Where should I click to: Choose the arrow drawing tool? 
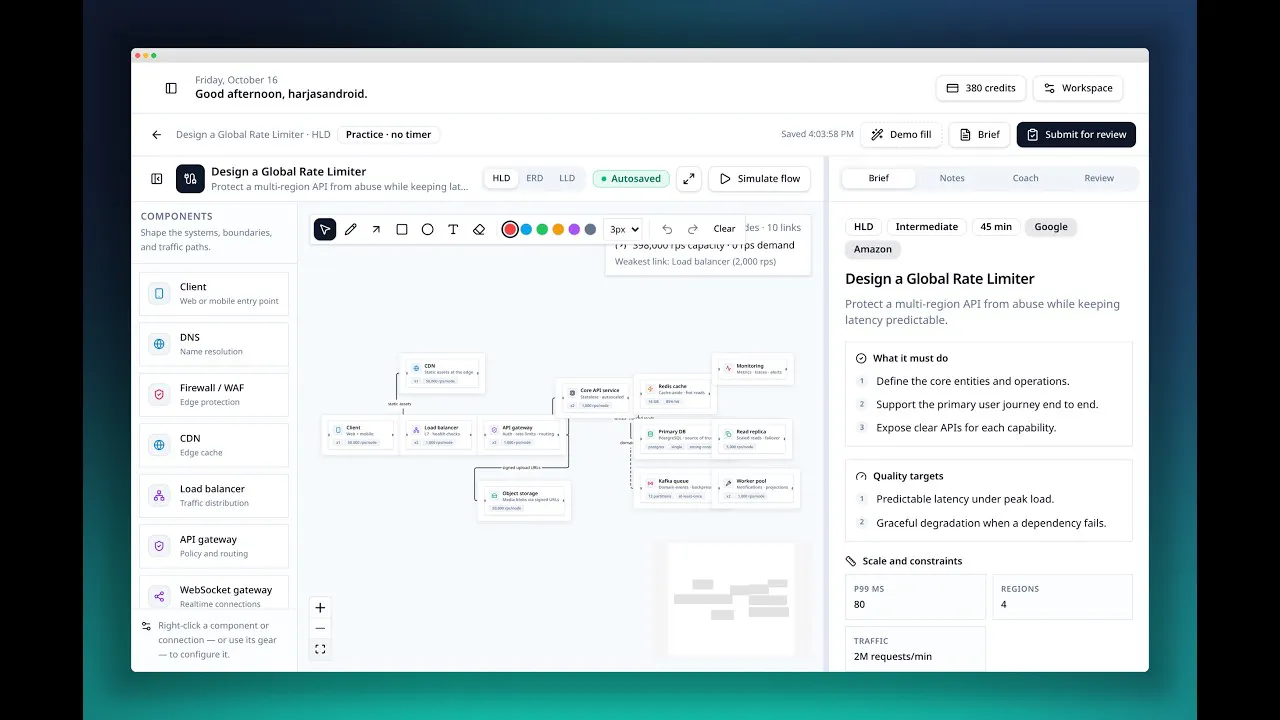[x=376, y=229]
